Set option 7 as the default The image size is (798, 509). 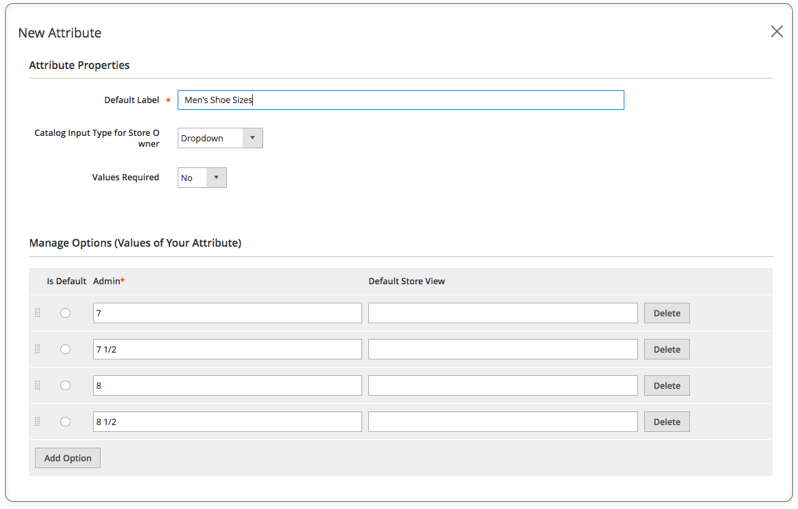point(65,313)
